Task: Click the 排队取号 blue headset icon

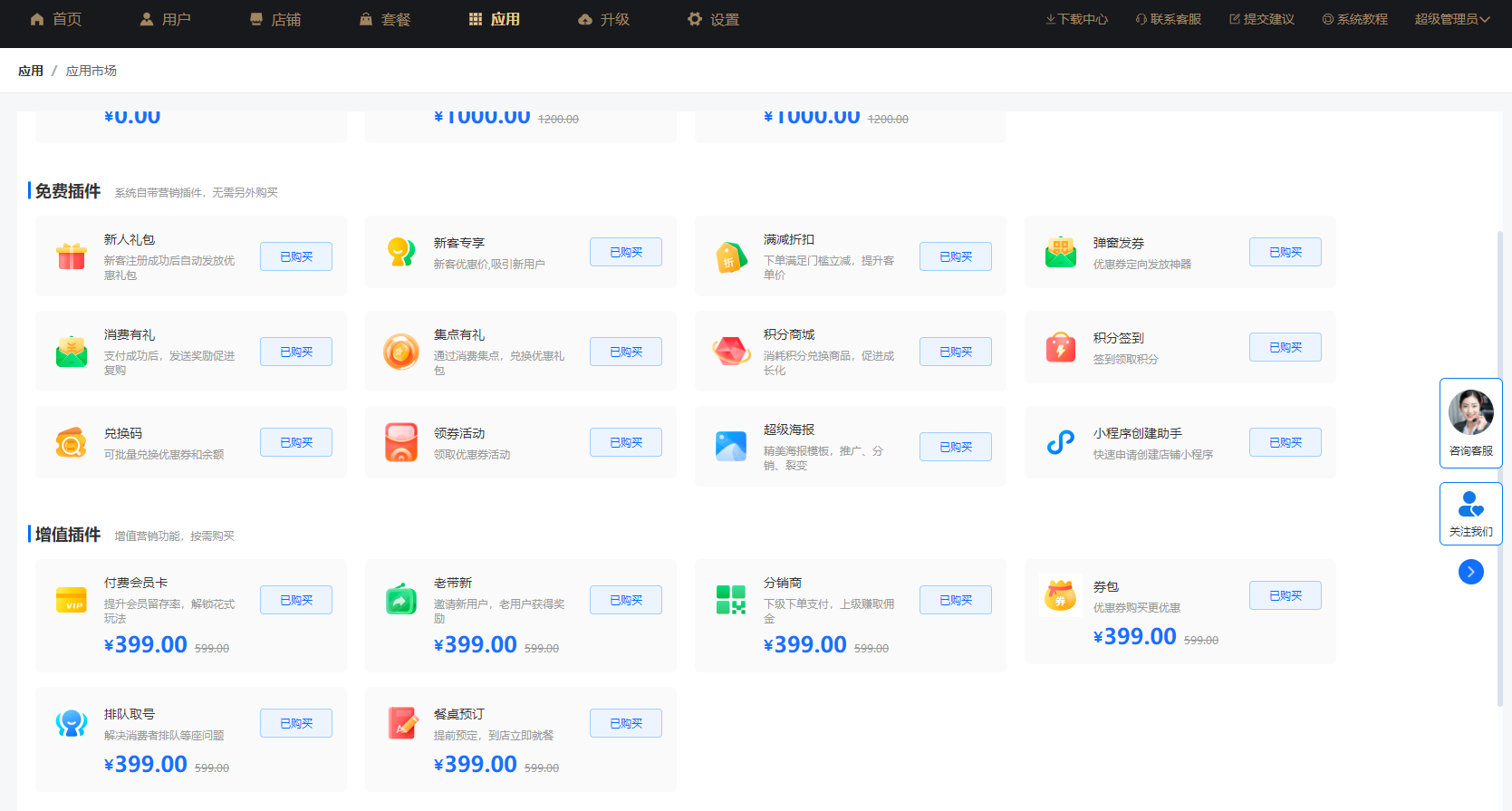Action: coord(72,723)
